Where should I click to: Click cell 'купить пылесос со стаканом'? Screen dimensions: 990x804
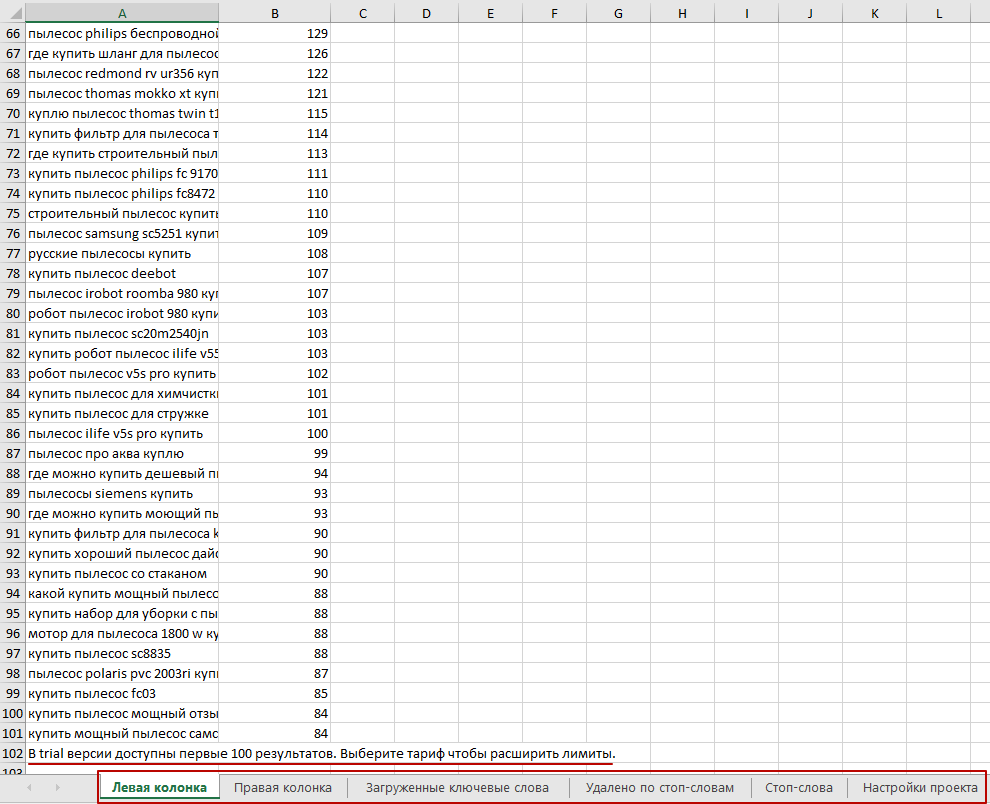122,573
